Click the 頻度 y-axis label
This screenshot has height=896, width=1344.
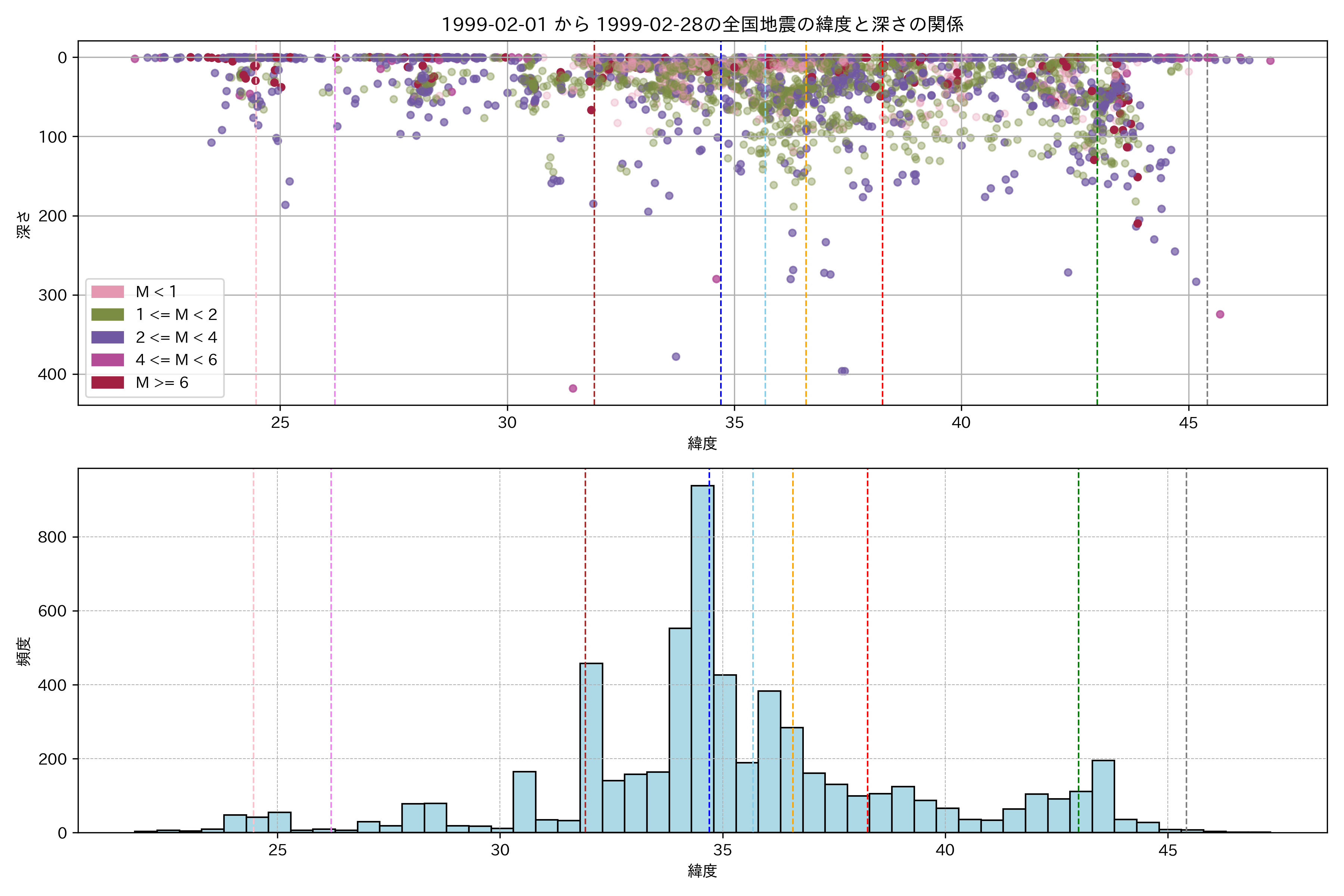pyautogui.click(x=24, y=651)
